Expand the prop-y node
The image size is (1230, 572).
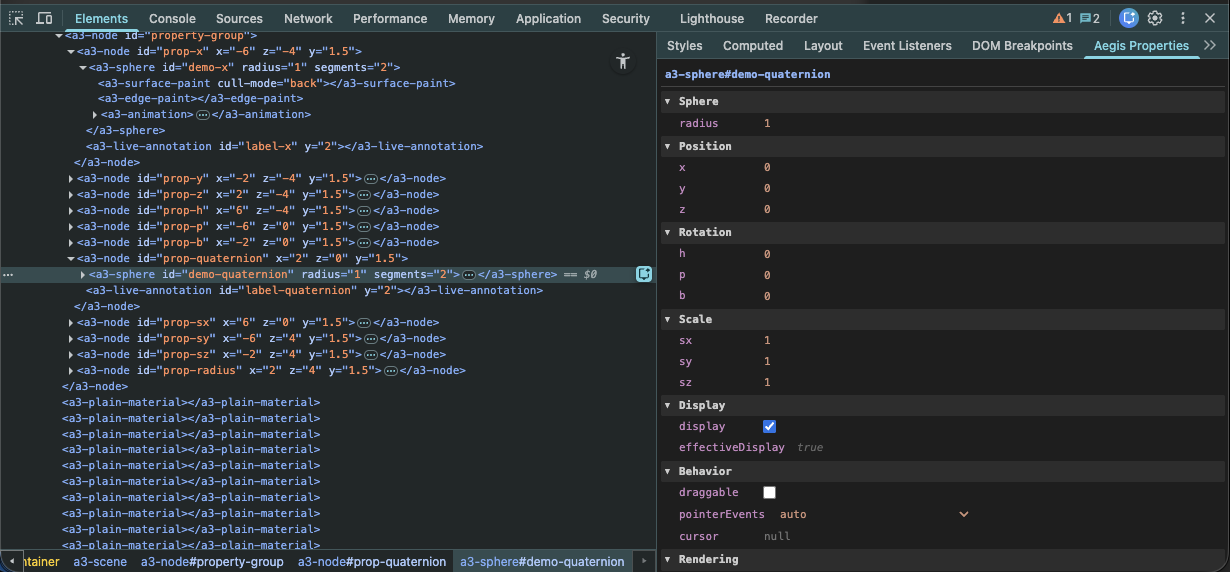pos(71,179)
